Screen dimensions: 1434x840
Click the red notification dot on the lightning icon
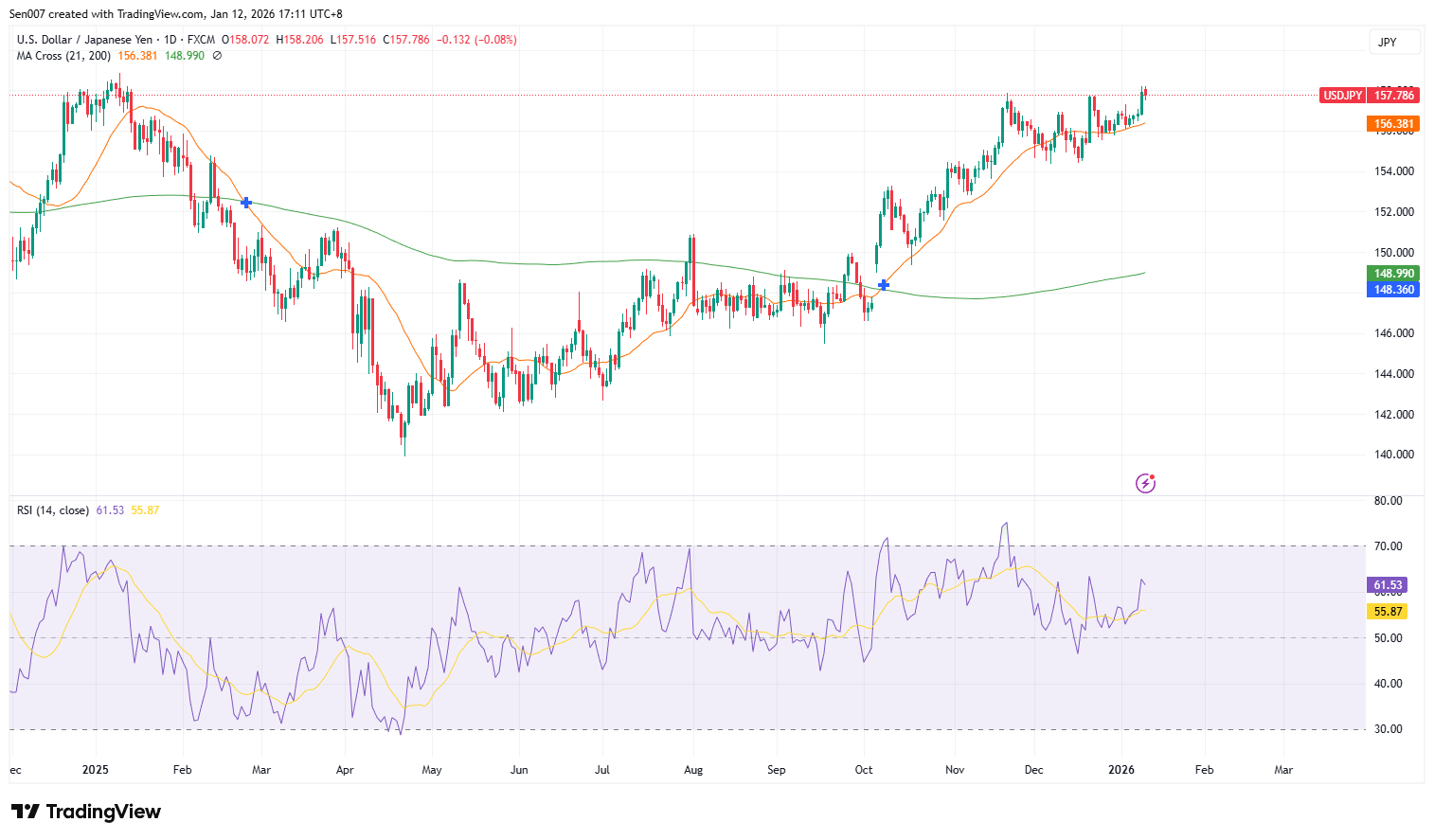point(1154,475)
